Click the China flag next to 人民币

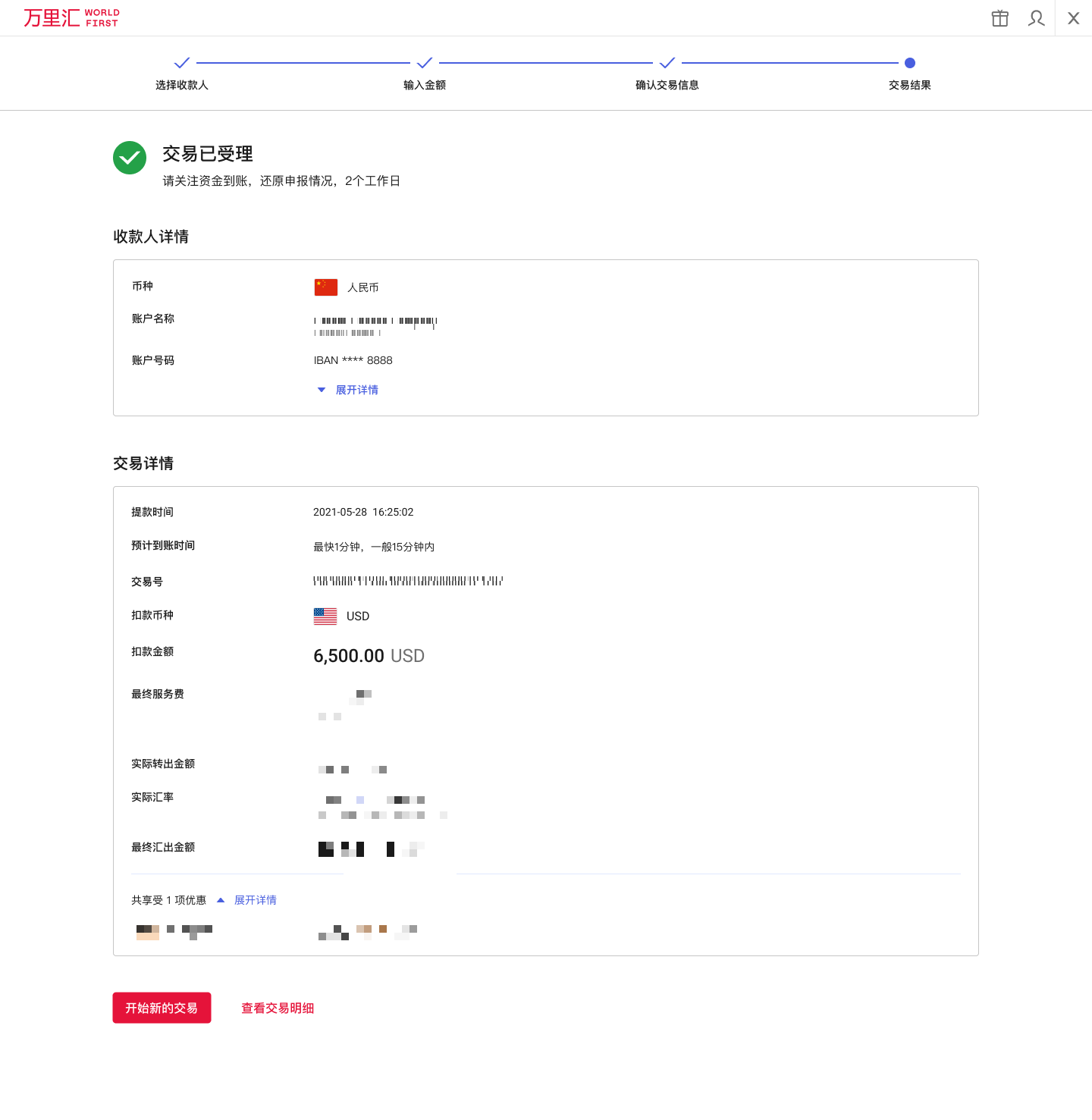325,287
